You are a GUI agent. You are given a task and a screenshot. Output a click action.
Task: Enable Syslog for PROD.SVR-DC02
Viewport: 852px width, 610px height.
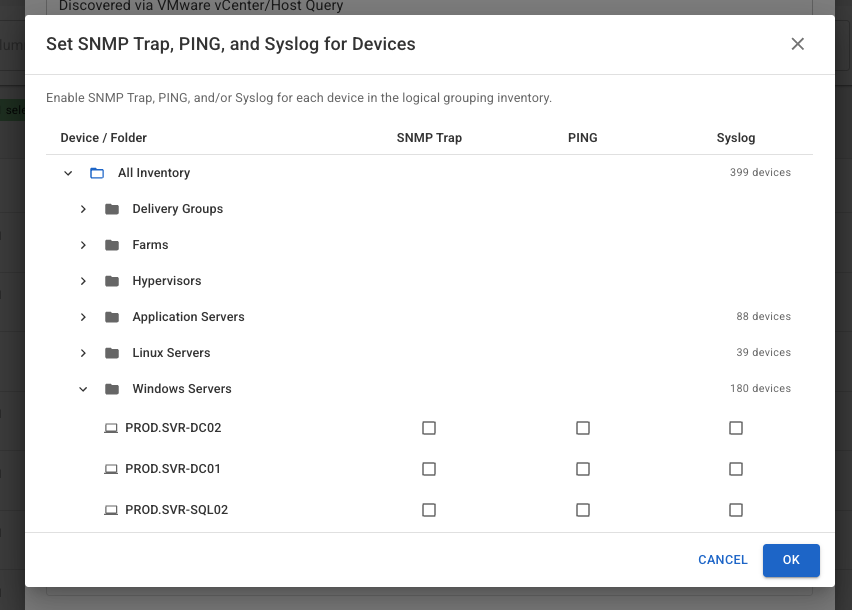(736, 428)
